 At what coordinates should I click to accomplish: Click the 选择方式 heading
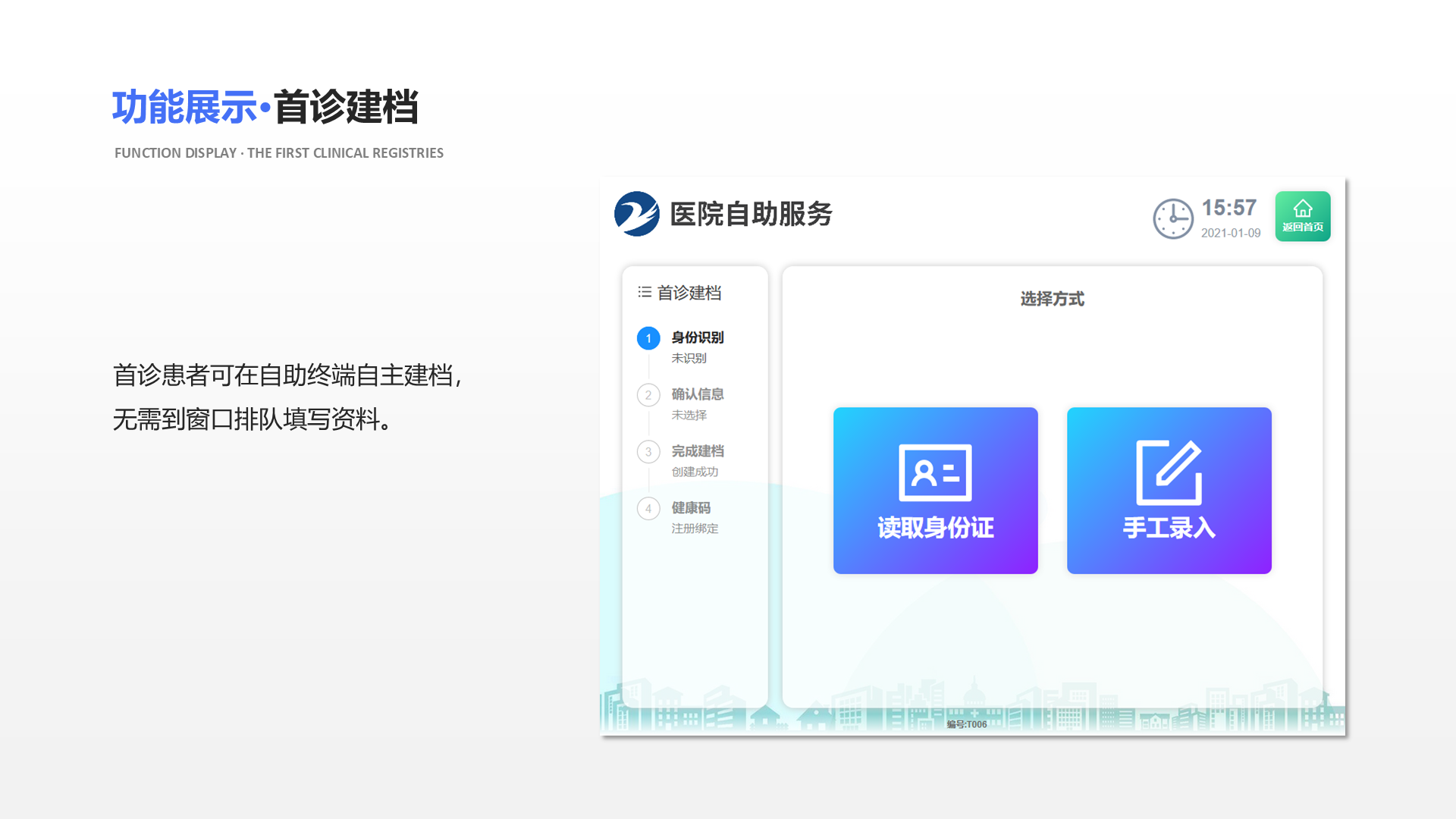pos(1053,299)
